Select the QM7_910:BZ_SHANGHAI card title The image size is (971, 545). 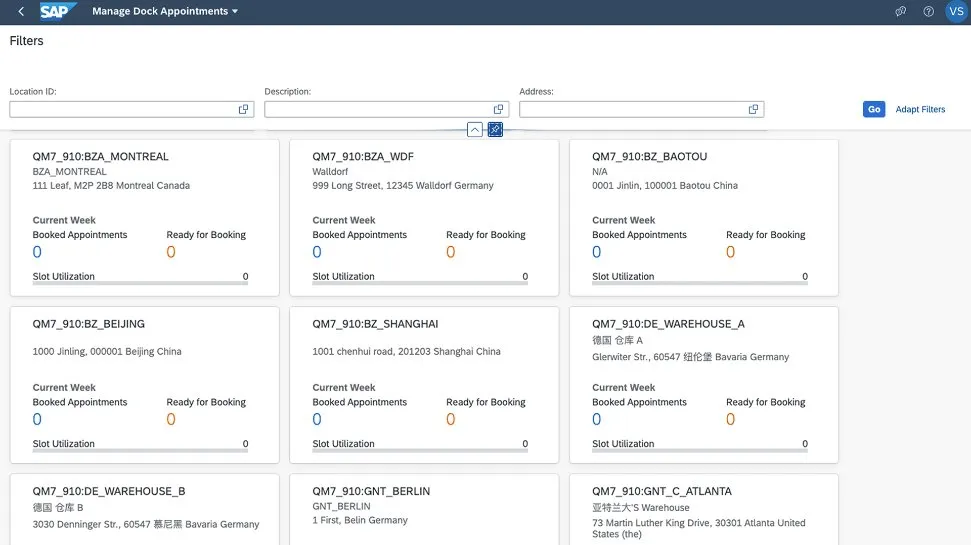[375, 324]
